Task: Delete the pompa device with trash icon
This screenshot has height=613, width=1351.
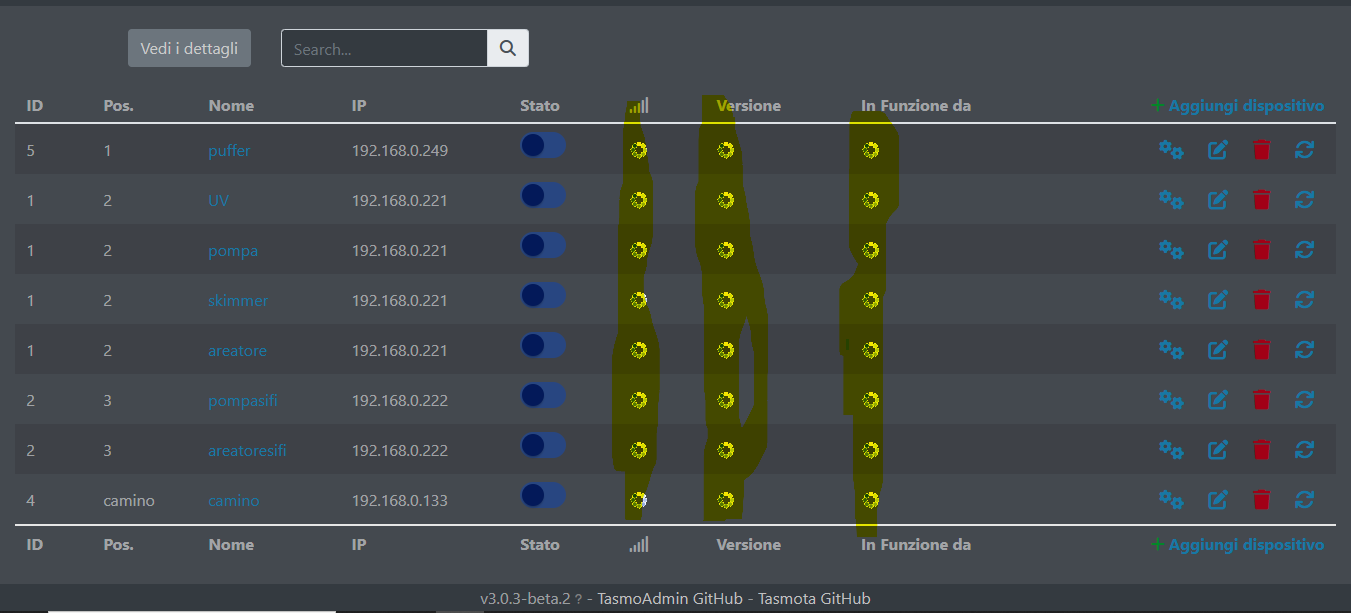Action: (1262, 250)
